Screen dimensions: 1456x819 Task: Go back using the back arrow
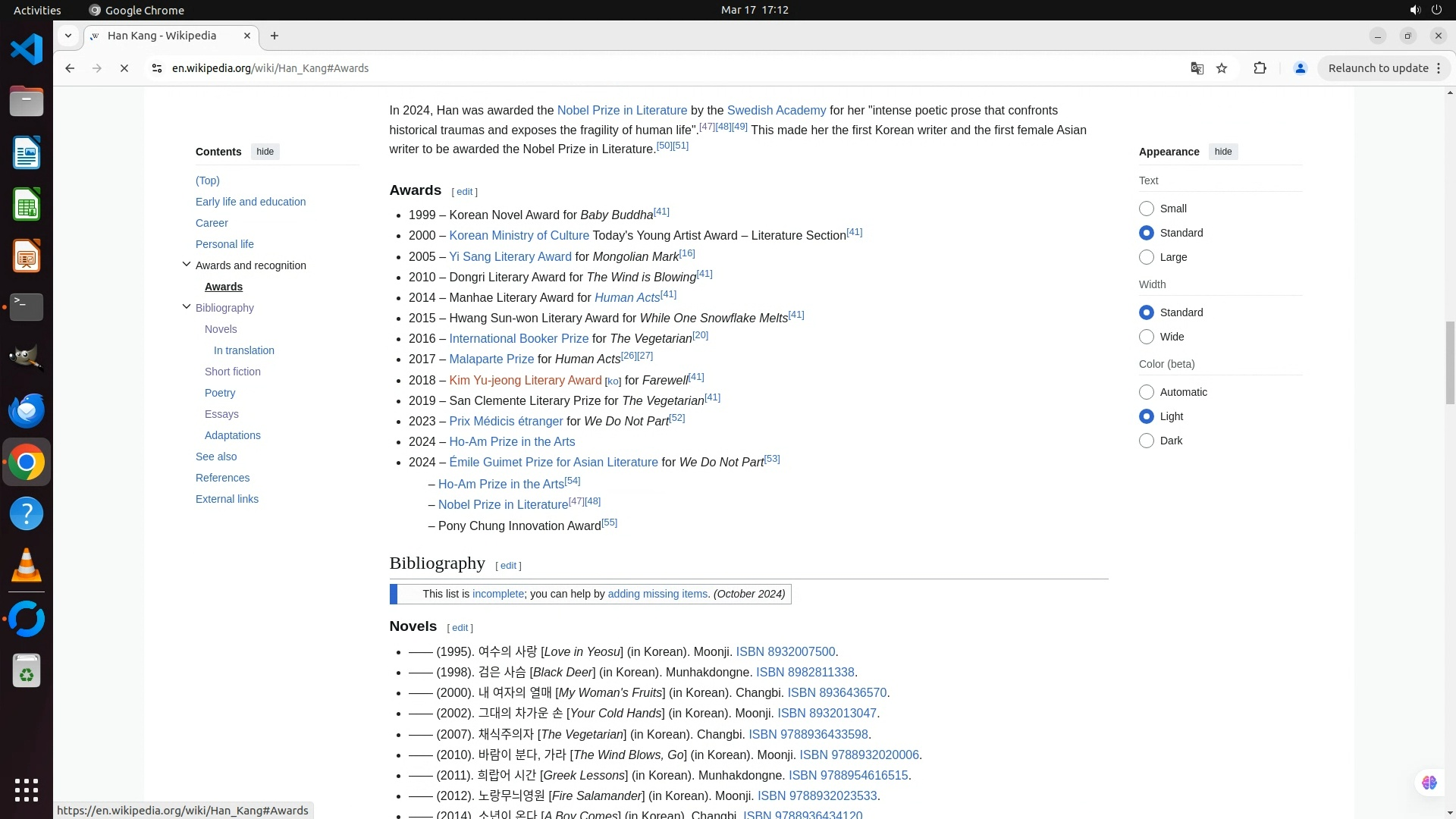point(70,68)
